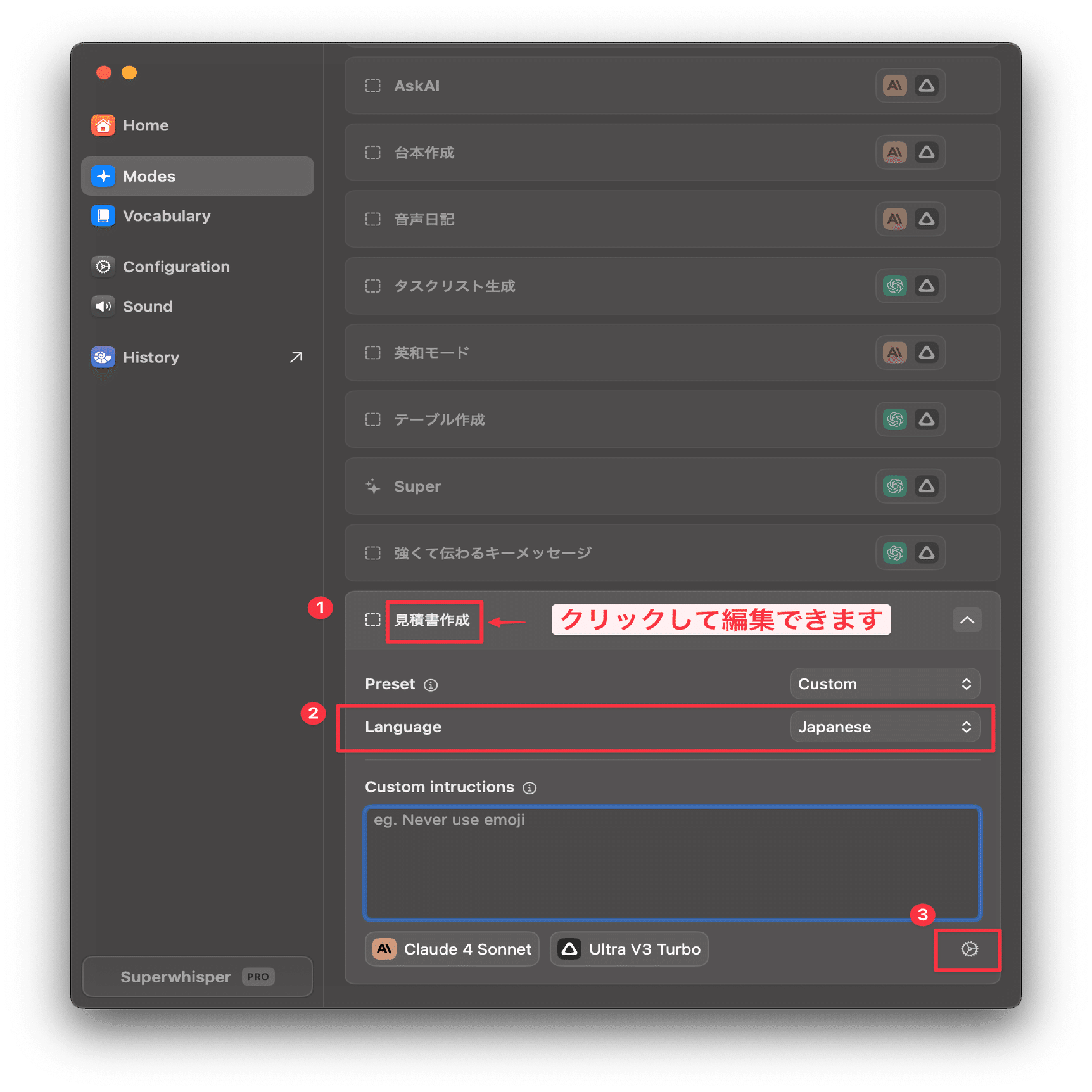
Task: Click voice model triangle icon in 音声日記 row
Action: (927, 219)
